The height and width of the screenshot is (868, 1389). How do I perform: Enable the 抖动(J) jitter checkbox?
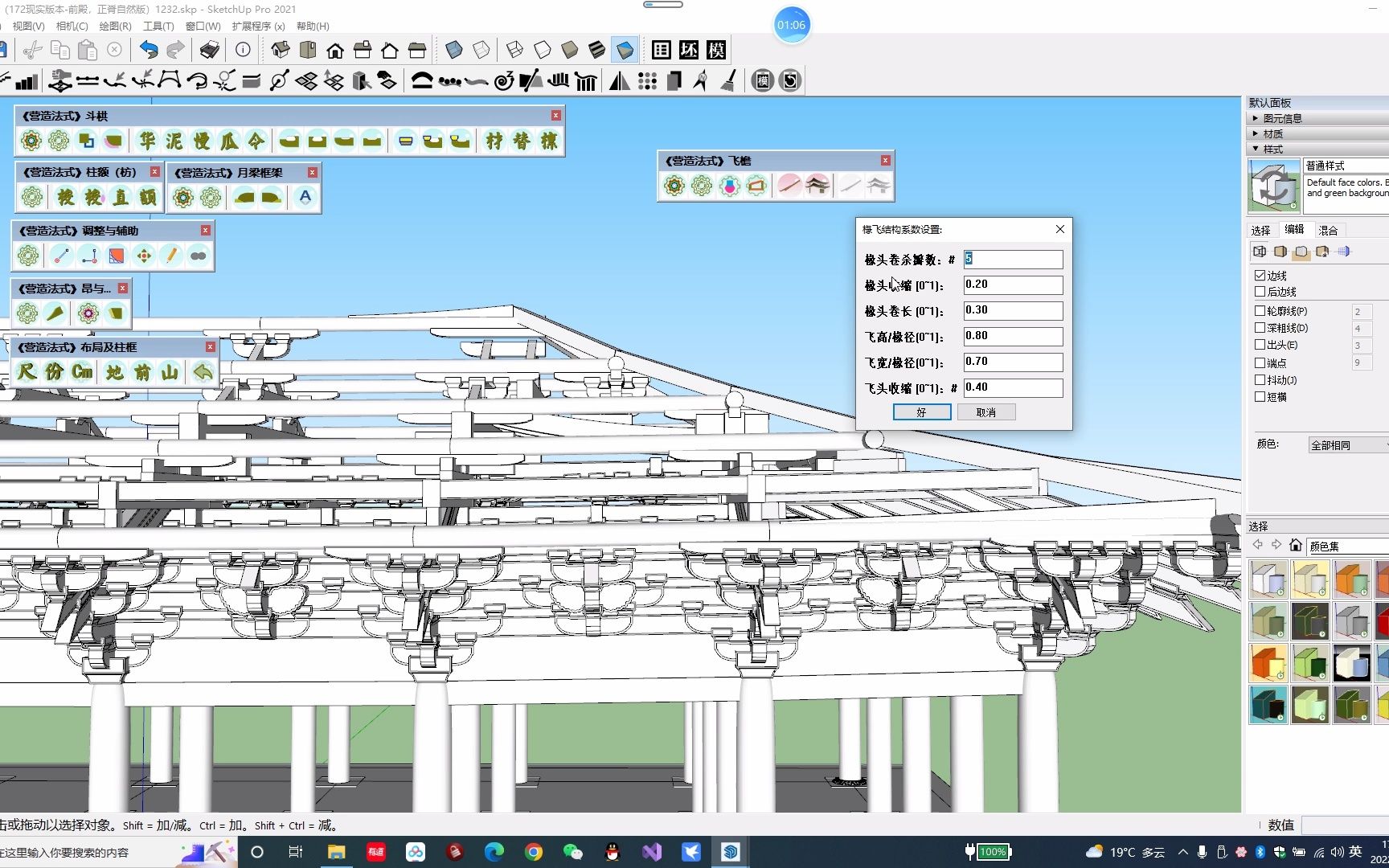[1260, 379]
